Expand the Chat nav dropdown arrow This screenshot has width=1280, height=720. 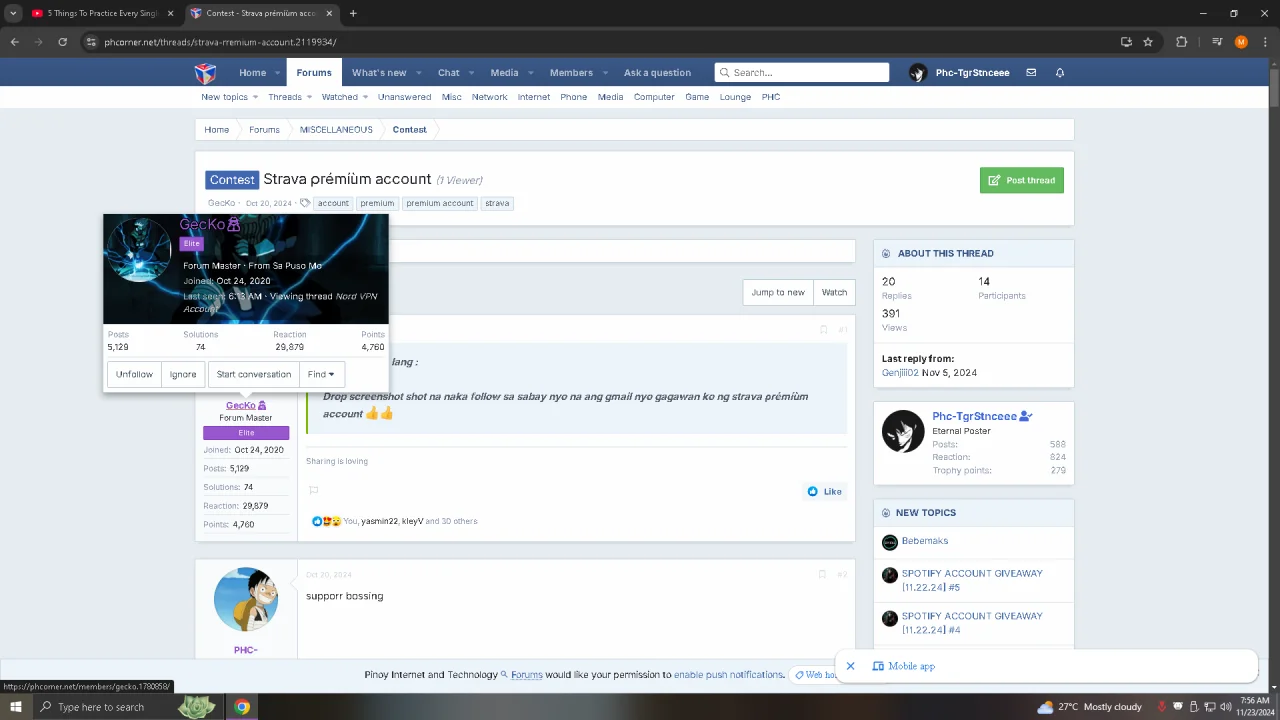point(471,73)
